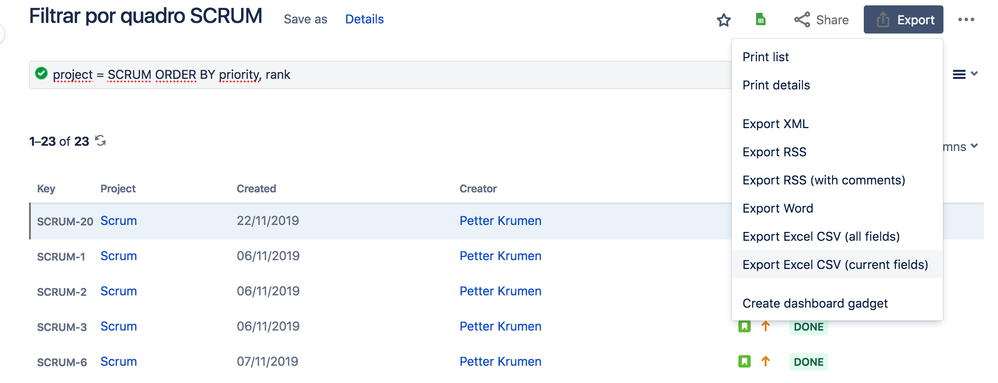The width and height of the screenshot is (998, 383).
Task: Open issue SCRUM-6
Action: click(x=62, y=363)
